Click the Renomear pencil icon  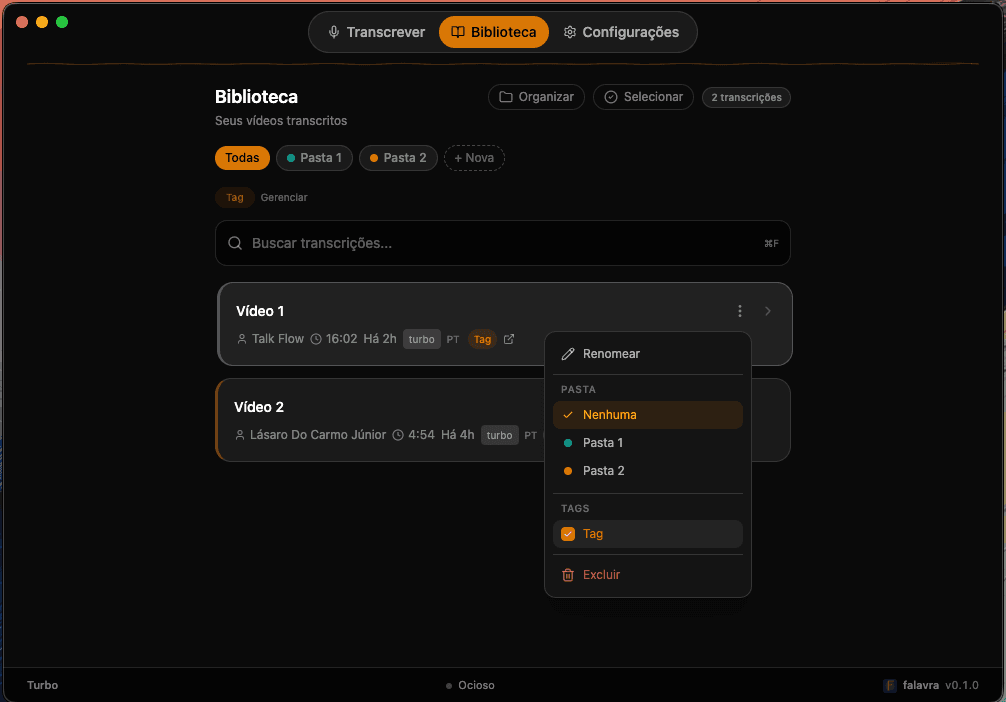[569, 353]
